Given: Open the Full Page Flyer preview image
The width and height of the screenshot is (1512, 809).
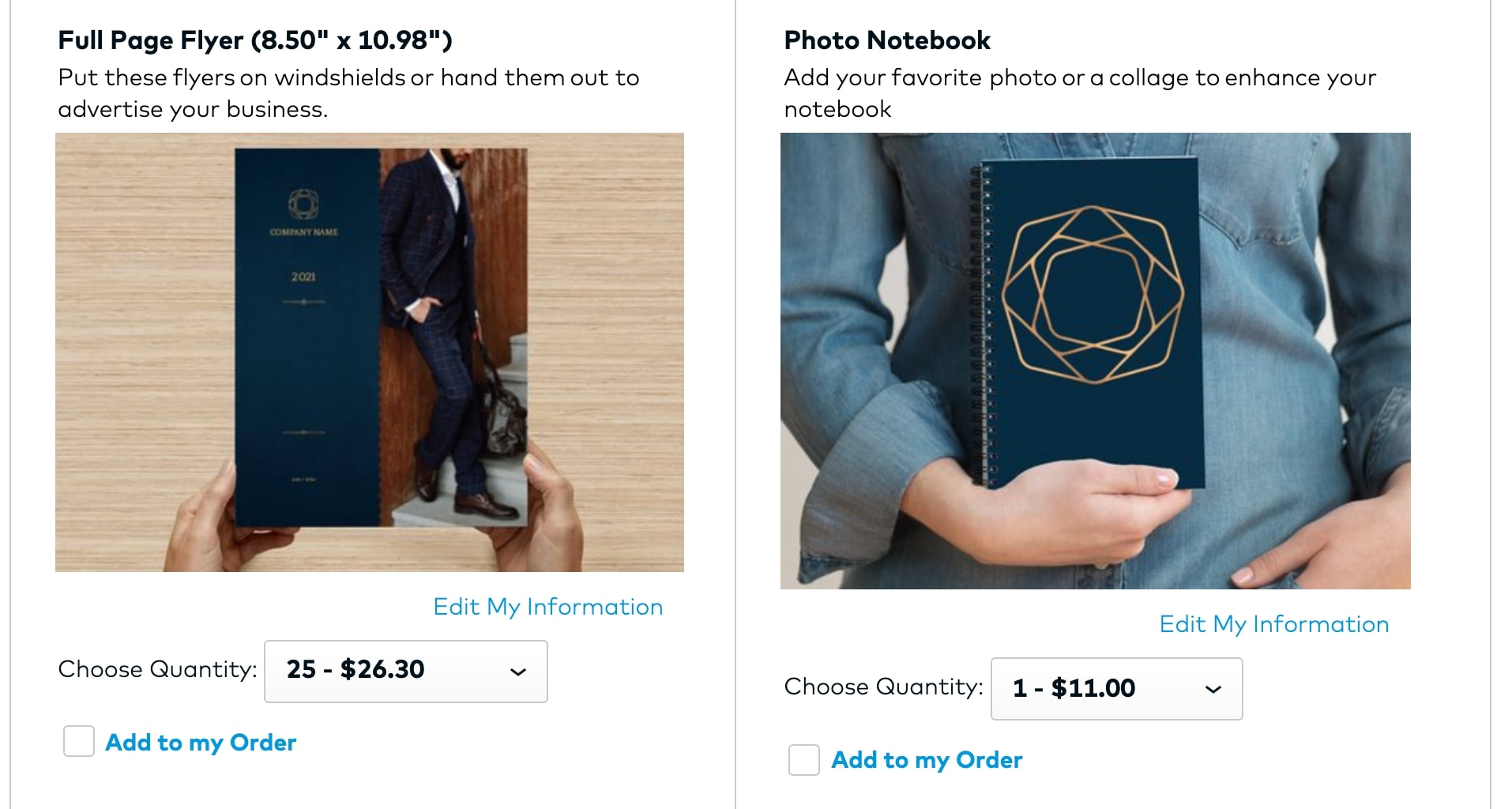Looking at the screenshot, I should [369, 352].
